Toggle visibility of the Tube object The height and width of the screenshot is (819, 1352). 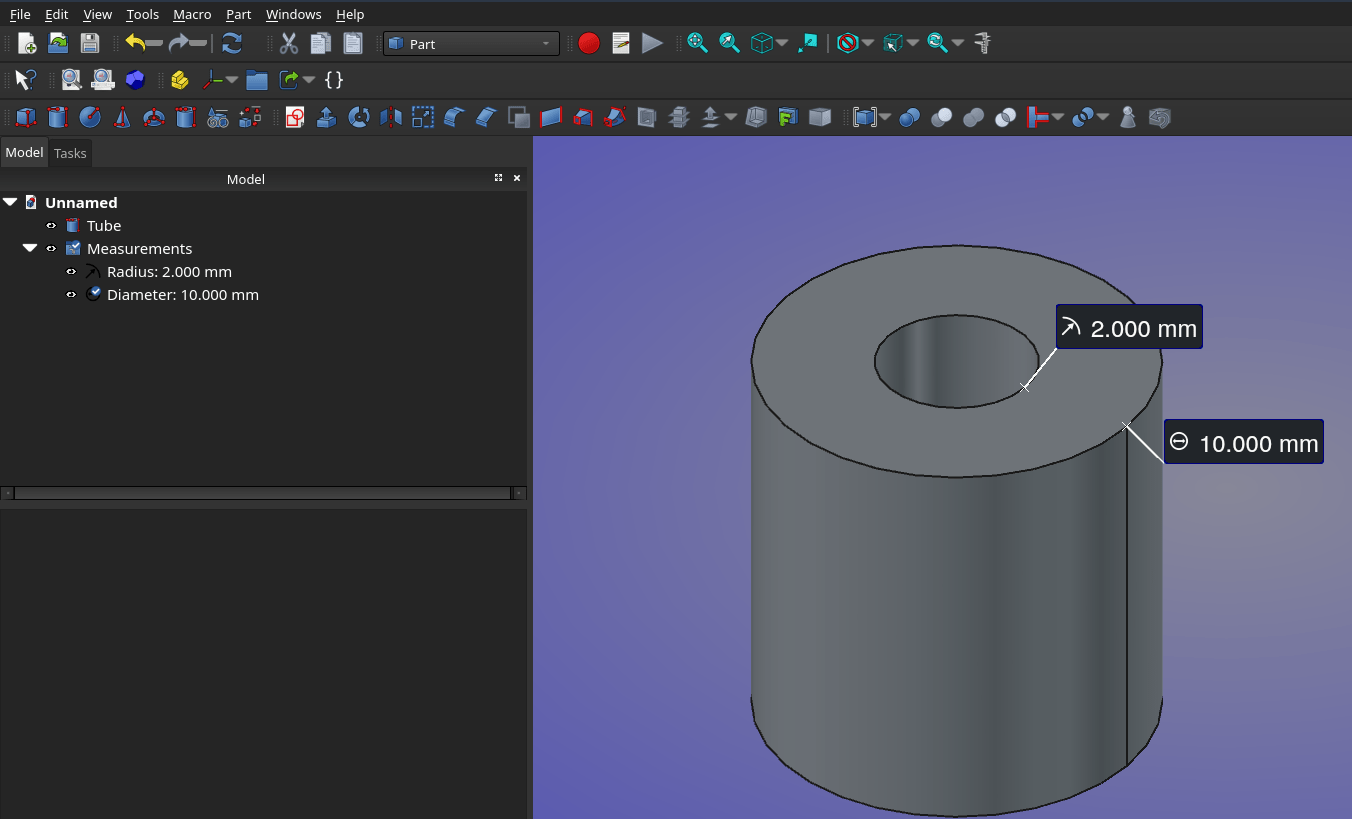pyautogui.click(x=51, y=226)
